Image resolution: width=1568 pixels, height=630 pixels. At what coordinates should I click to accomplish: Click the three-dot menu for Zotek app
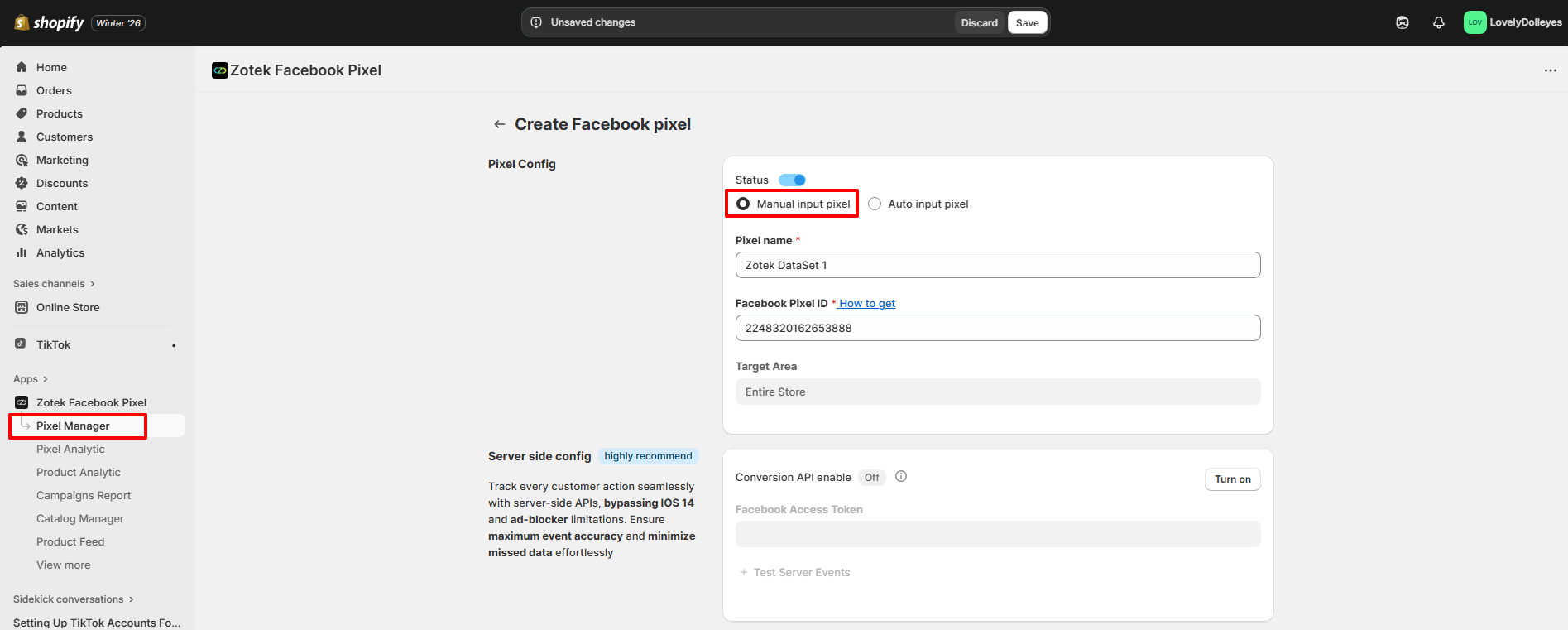click(1550, 70)
